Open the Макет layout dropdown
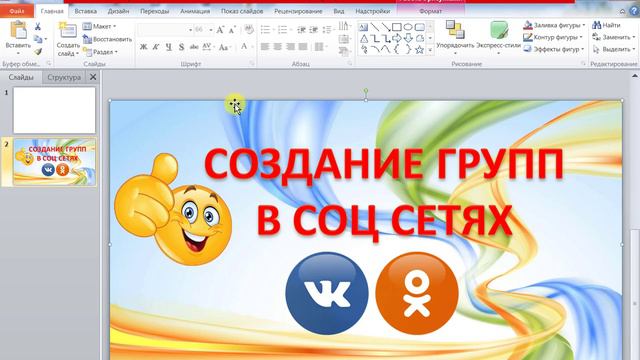 99,26
